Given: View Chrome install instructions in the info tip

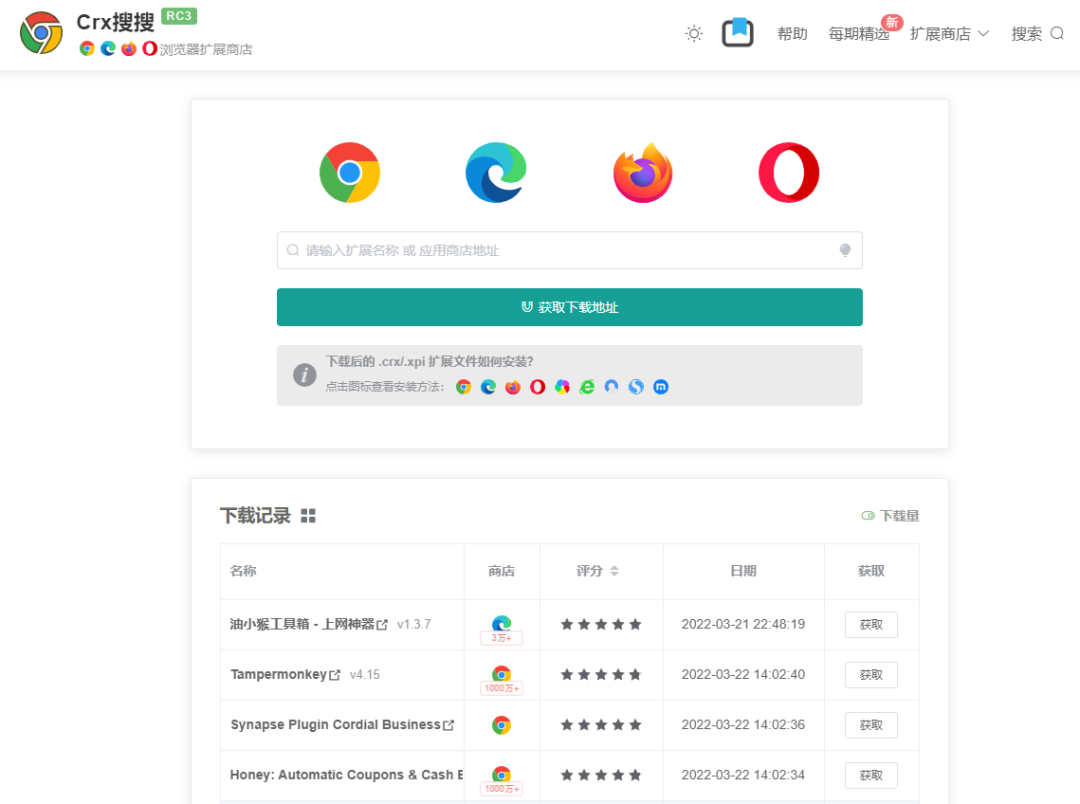Looking at the screenshot, I should (463, 387).
